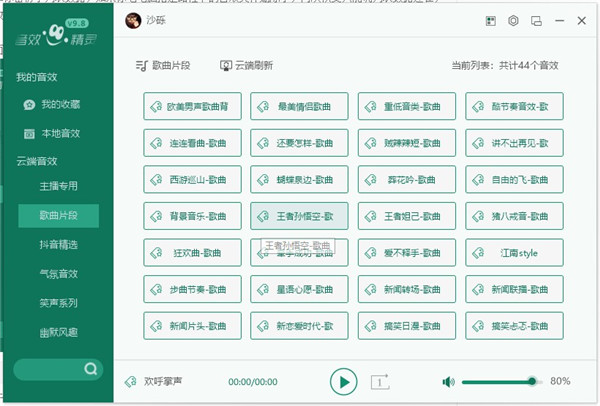
Task: Mute the volume speaker icon
Action: click(448, 381)
